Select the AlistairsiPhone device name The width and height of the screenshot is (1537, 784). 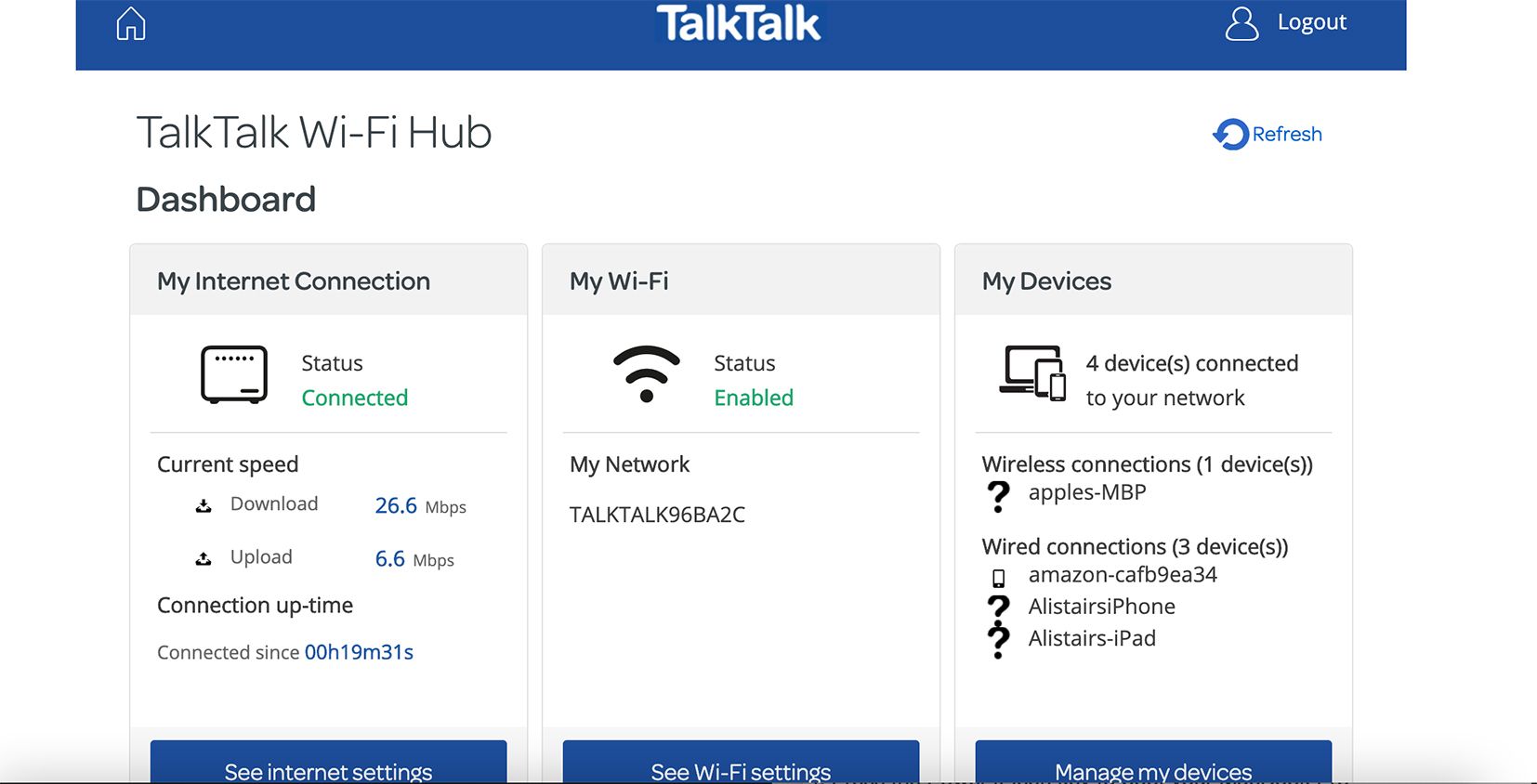point(1102,607)
